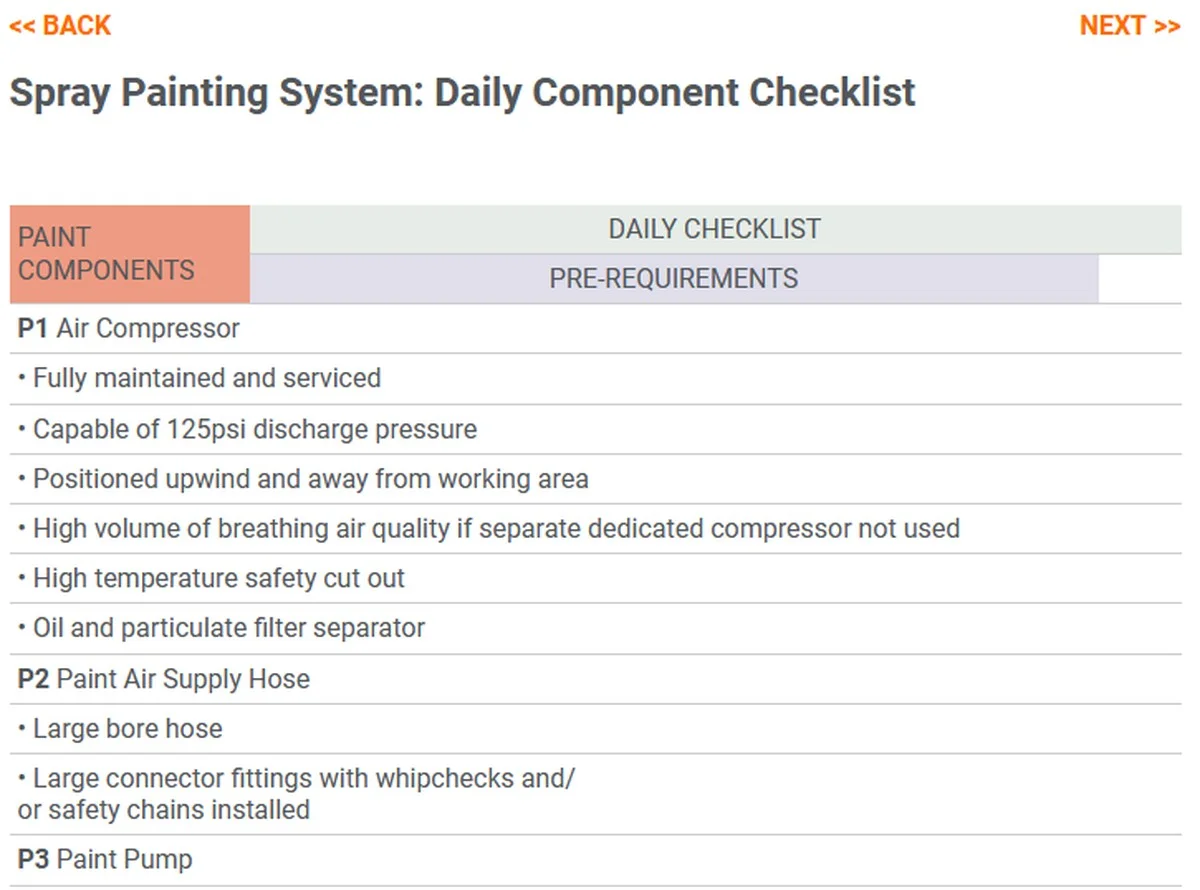Click the 'Fully maintained and serviced' item
1200x890 pixels.
click(206, 379)
